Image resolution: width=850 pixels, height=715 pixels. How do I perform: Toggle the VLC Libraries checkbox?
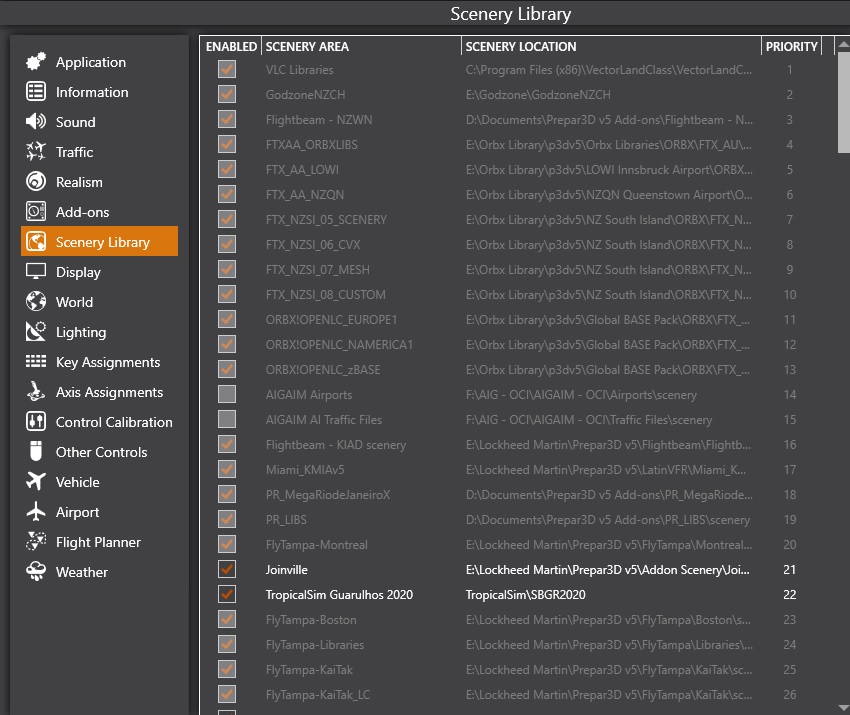point(227,69)
